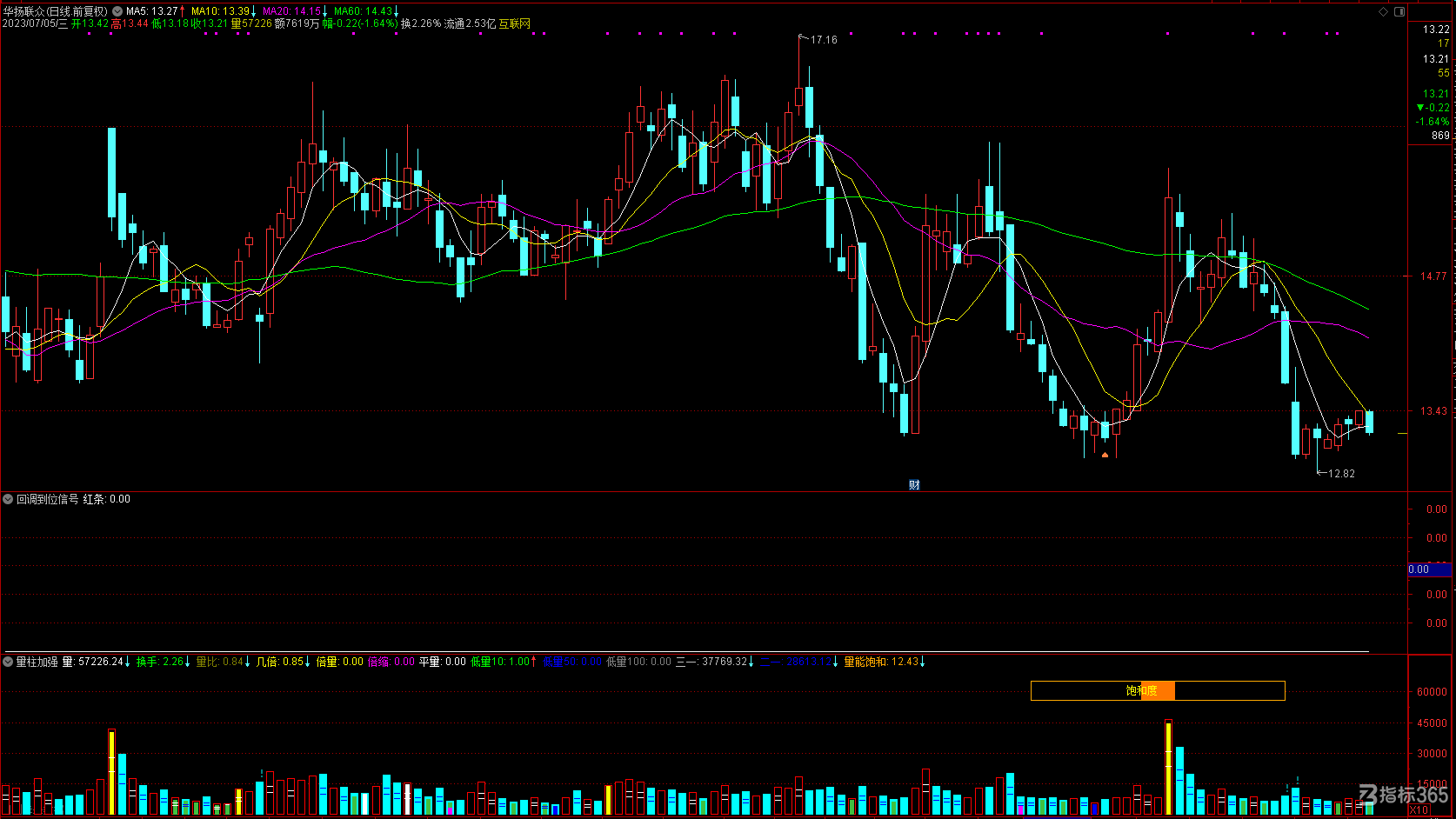Click the 饱和度 saturation bar

click(1158, 690)
